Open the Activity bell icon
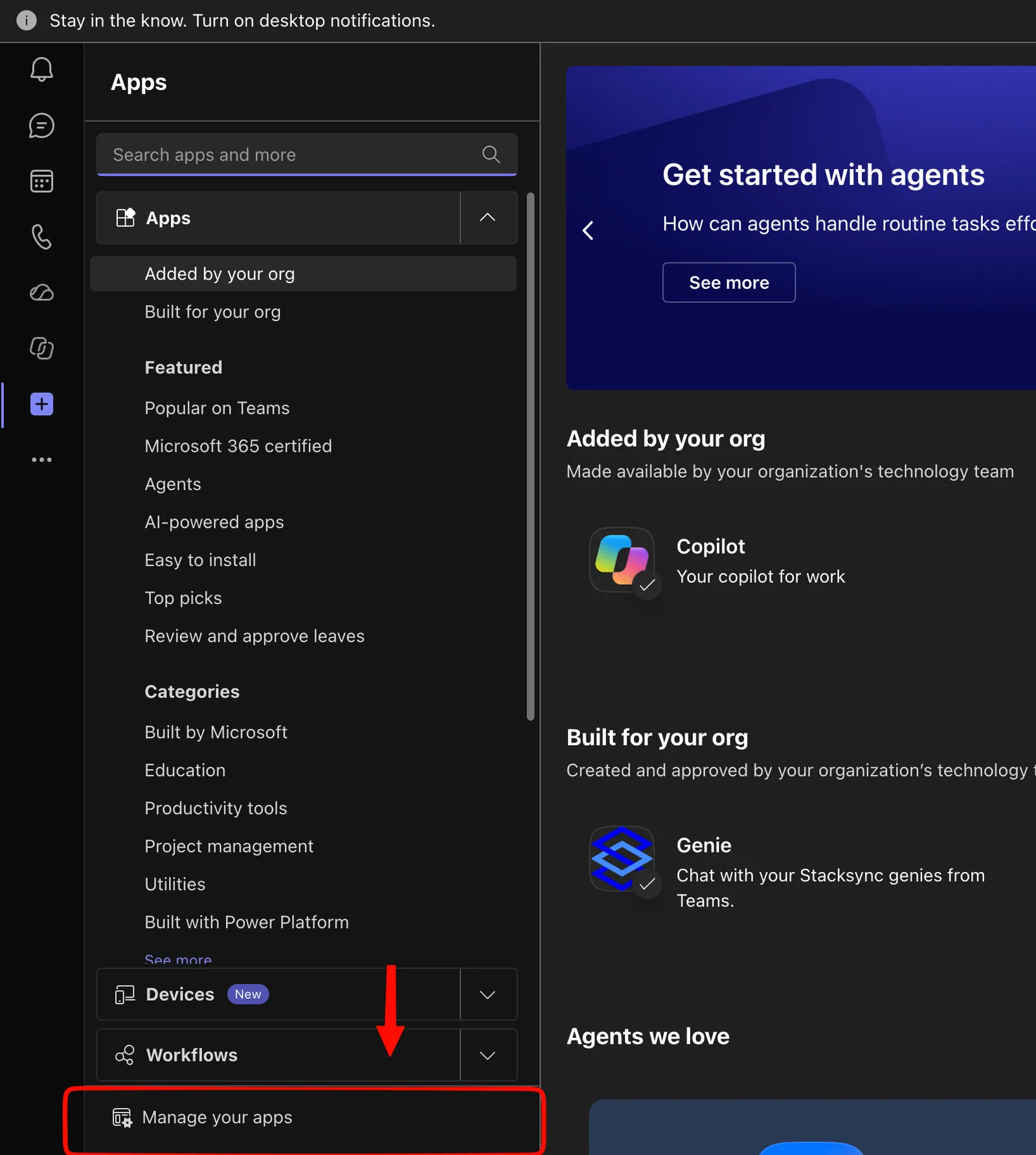Image resolution: width=1036 pixels, height=1155 pixels. coord(41,69)
